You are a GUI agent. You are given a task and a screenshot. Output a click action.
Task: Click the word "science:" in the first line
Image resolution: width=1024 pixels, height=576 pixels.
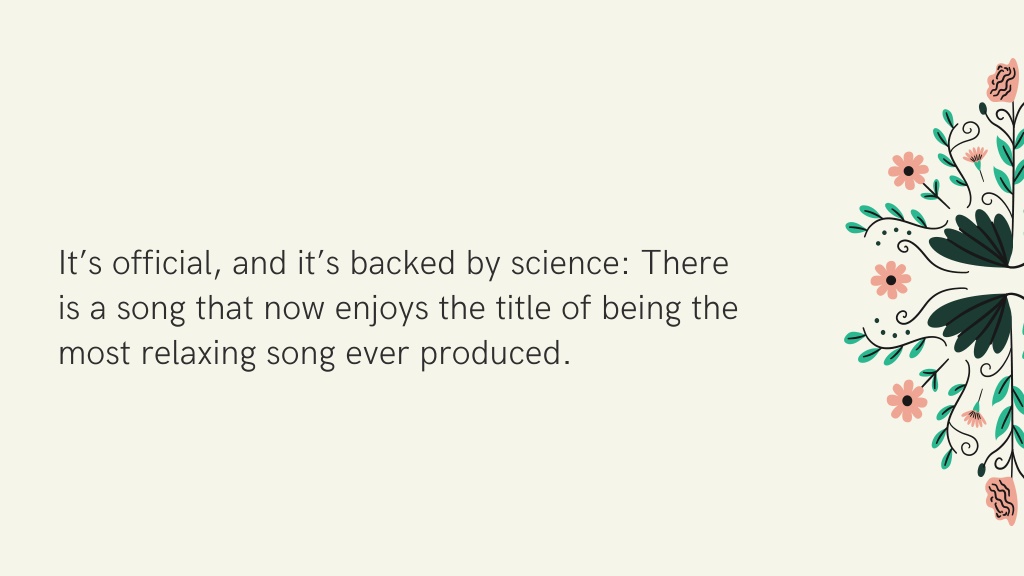point(570,263)
